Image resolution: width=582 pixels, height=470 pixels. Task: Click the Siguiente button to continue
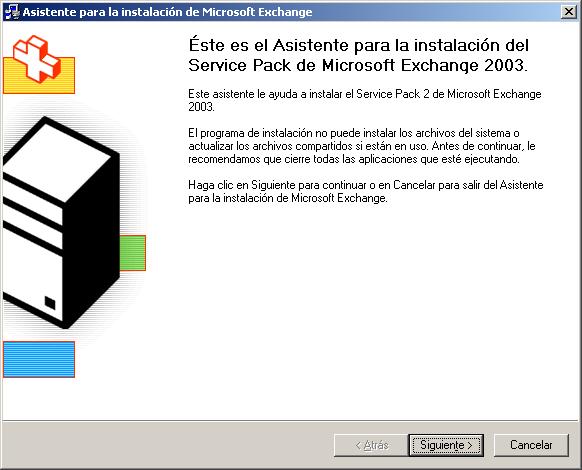pos(446,445)
